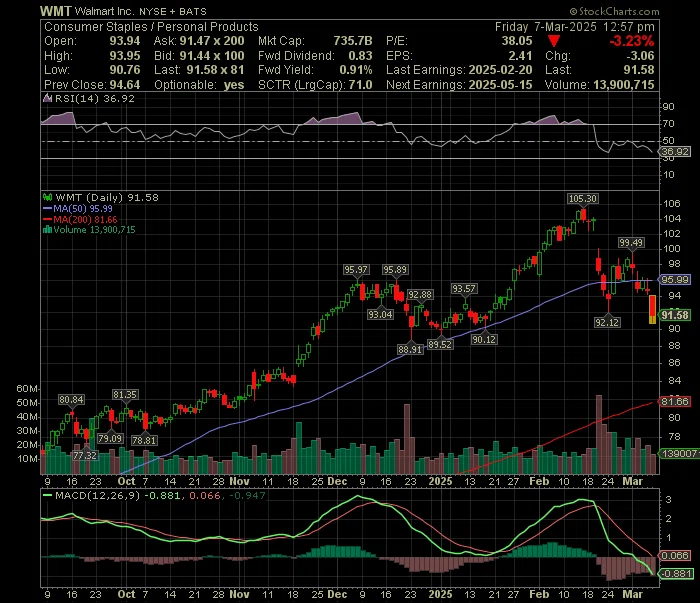This screenshot has height=603, width=700.
Task: Click the 36.92 RSI tag on the right axis
Action: tap(675, 151)
